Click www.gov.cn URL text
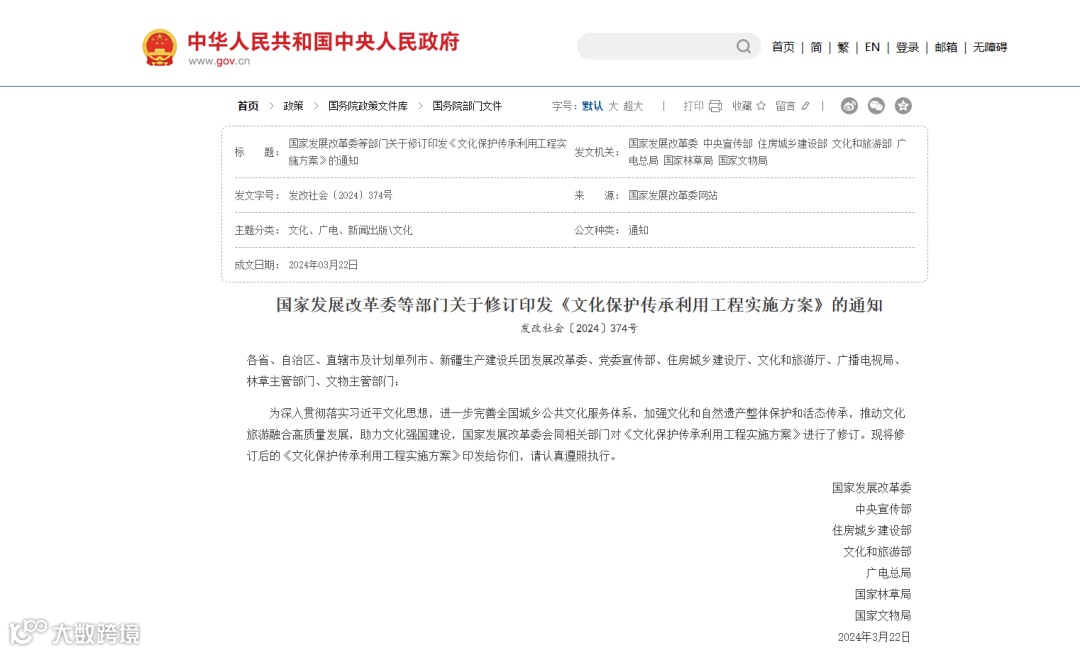The height and width of the screenshot is (653, 1080). click(x=219, y=61)
